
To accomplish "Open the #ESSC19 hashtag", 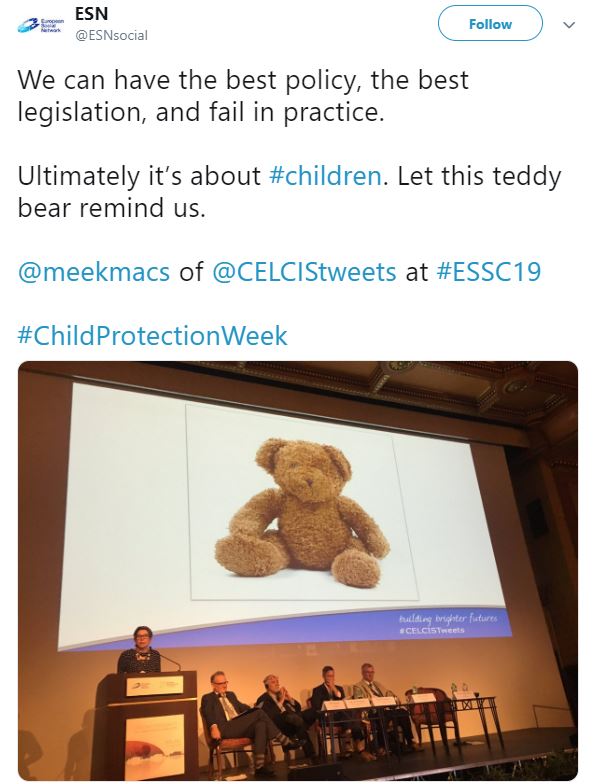I will [488, 272].
